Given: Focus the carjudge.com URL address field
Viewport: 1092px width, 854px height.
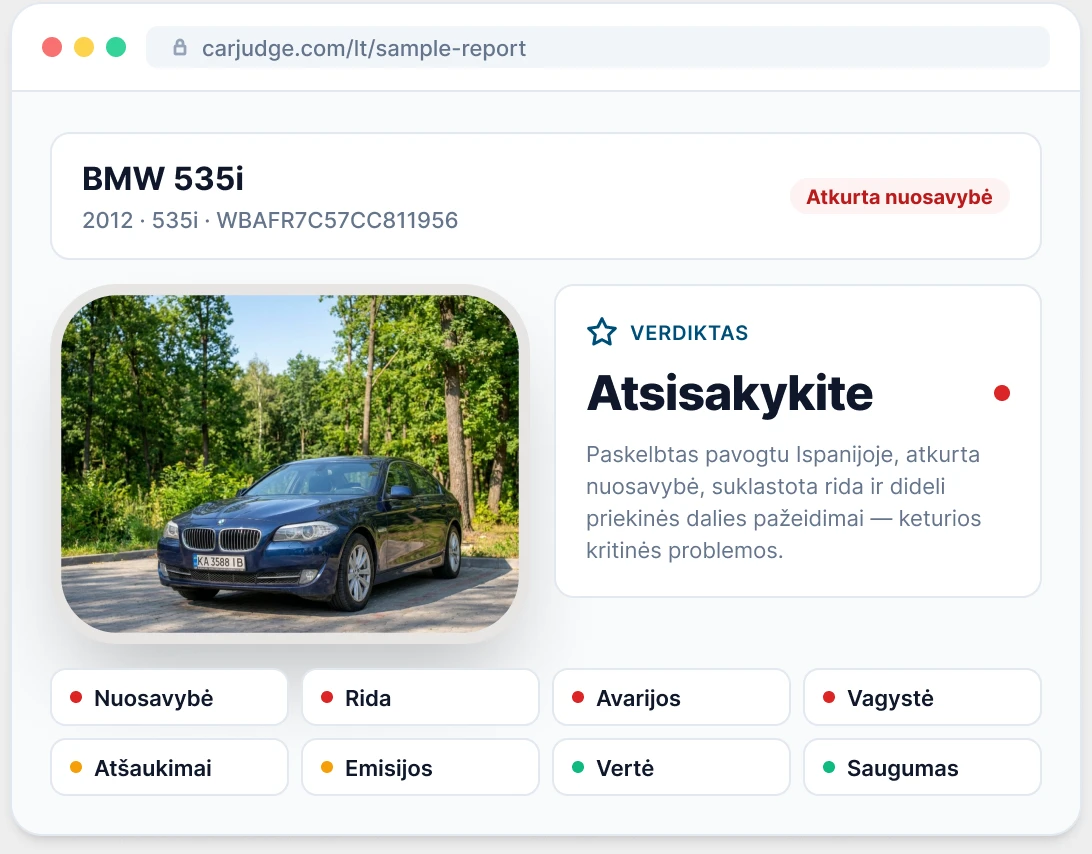Looking at the screenshot, I should pos(598,47).
